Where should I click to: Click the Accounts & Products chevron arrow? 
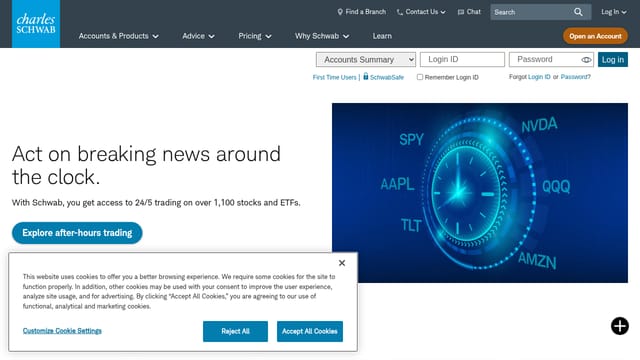[x=156, y=36]
